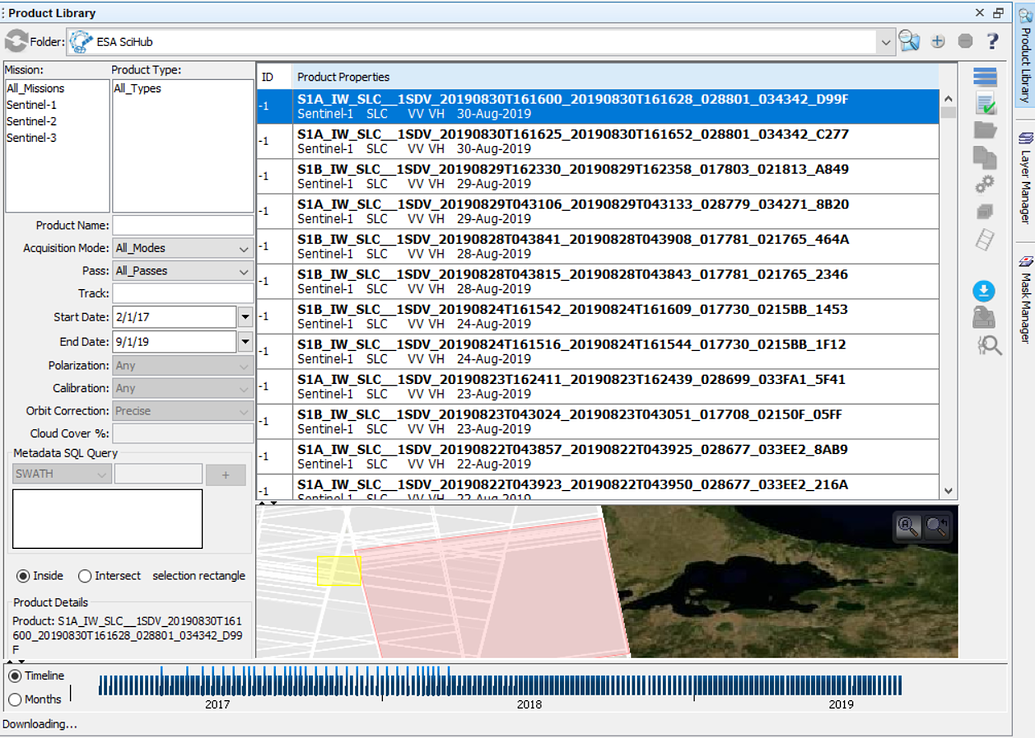
Task: Select the open folder icon in side toolbar
Action: [984, 131]
